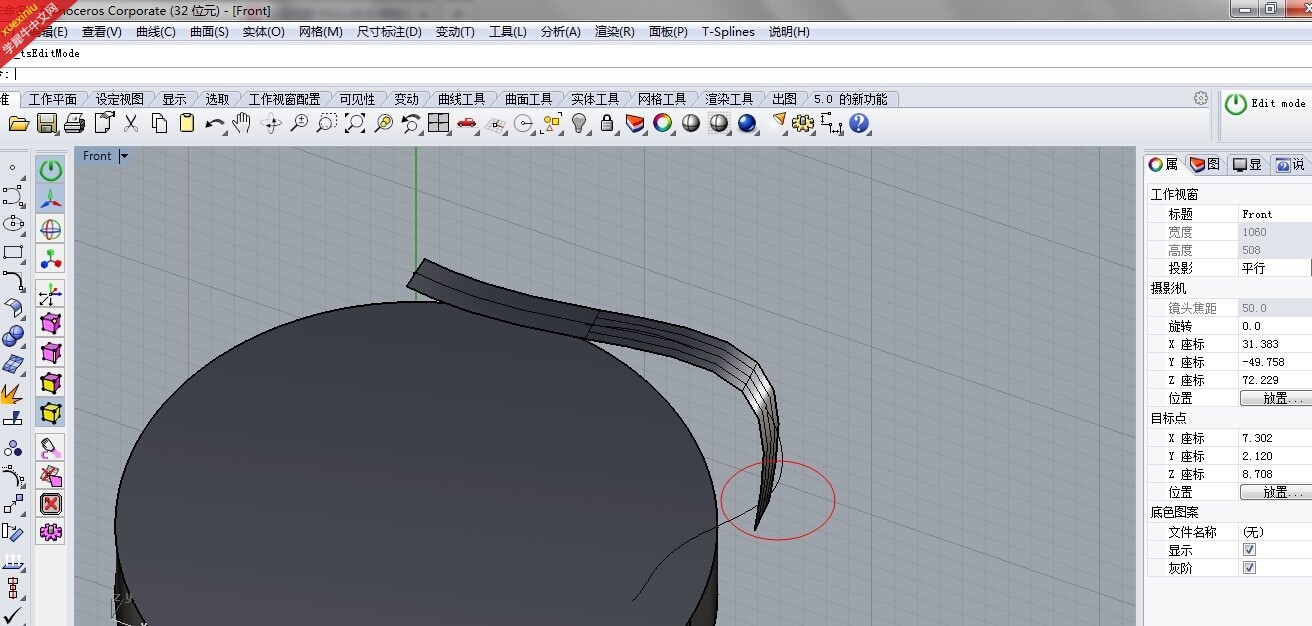Select the Polyline tool in left sidebar

[13, 196]
